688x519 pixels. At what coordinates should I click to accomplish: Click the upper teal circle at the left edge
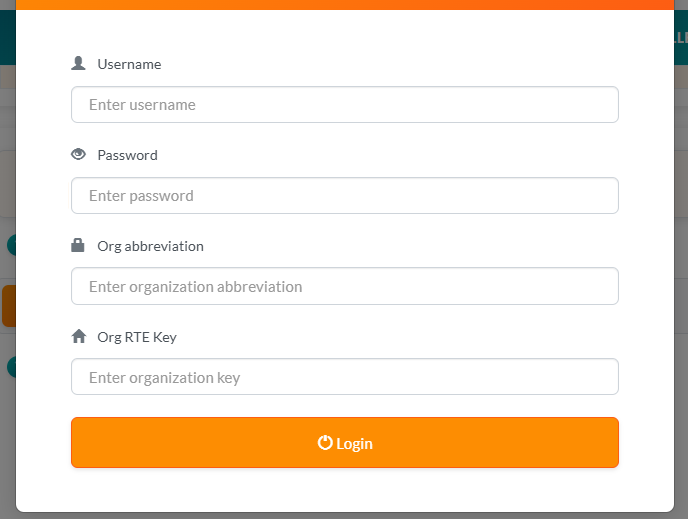10,245
